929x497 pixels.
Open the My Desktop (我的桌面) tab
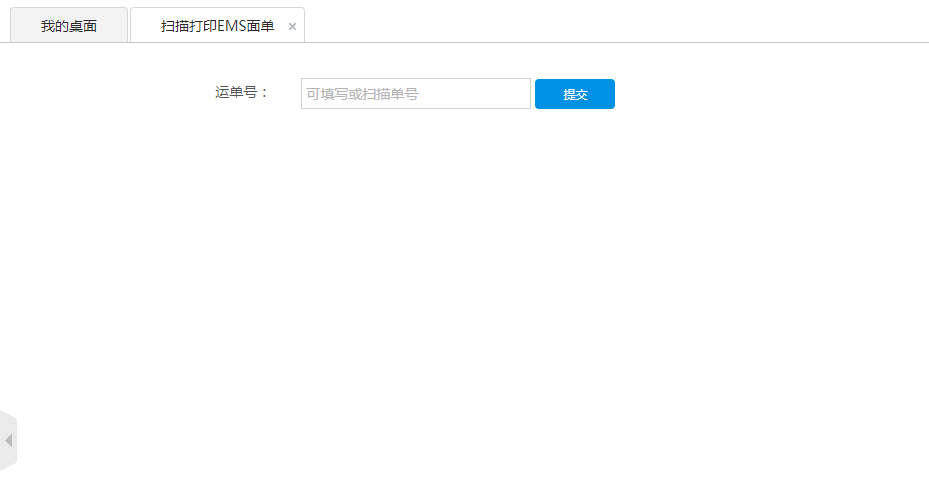coord(69,26)
